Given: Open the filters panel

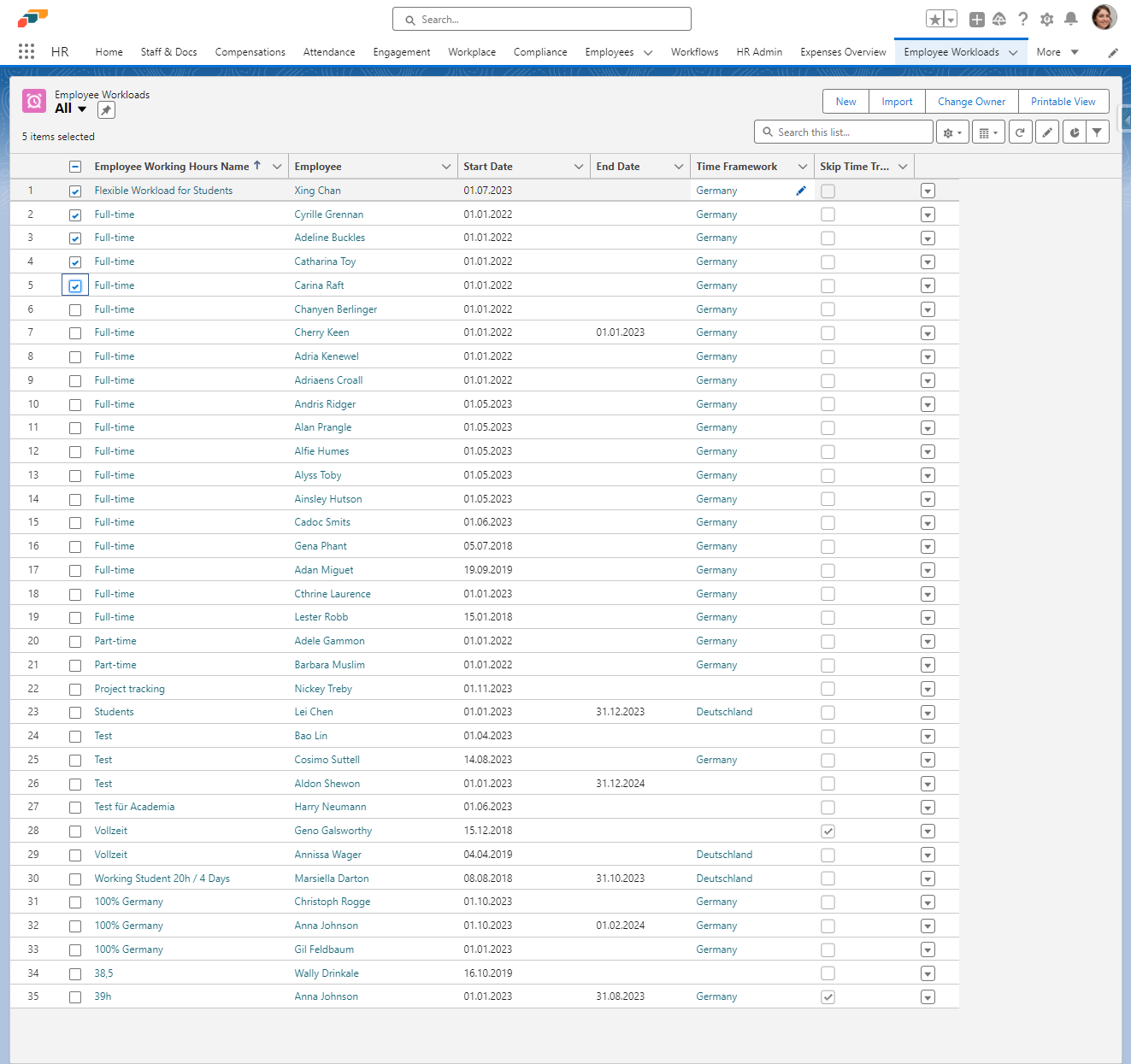Looking at the screenshot, I should click(x=1098, y=132).
